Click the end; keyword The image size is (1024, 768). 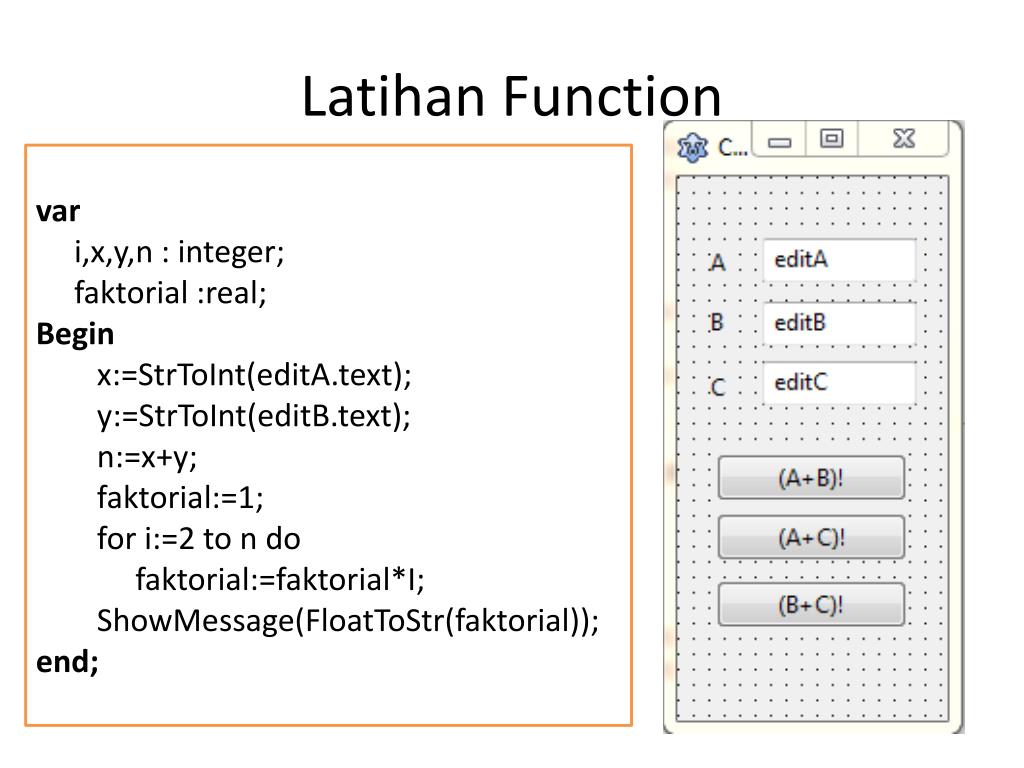[67, 662]
